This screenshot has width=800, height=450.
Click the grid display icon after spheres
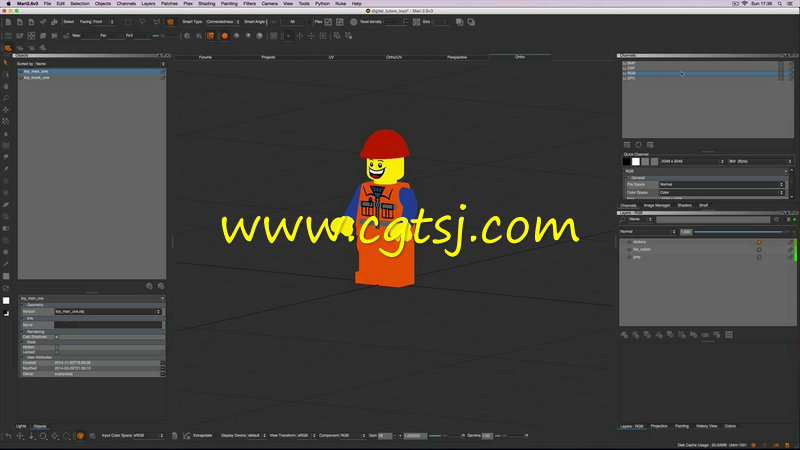point(274,36)
